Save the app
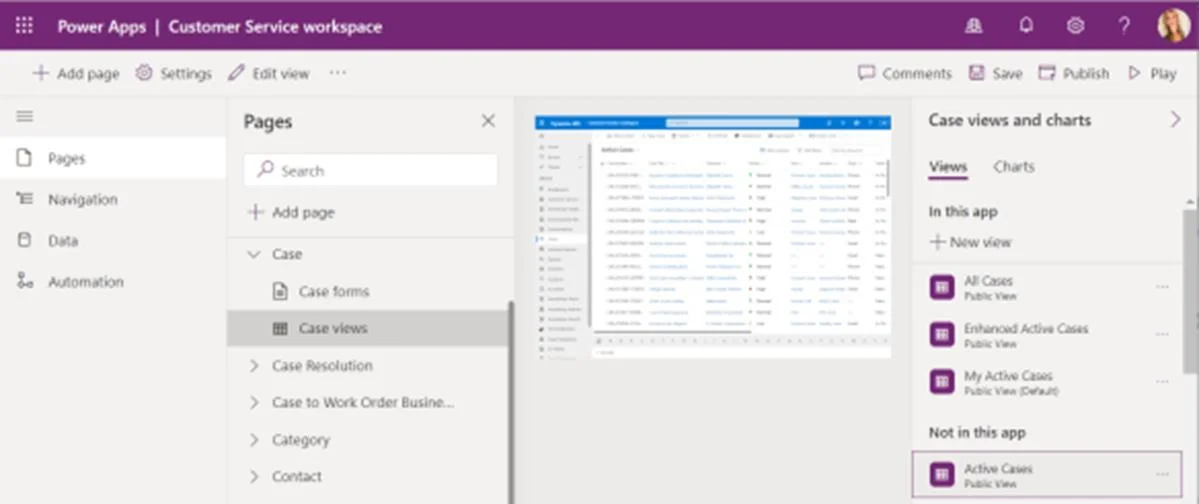The width and height of the screenshot is (1199, 504). (996, 73)
